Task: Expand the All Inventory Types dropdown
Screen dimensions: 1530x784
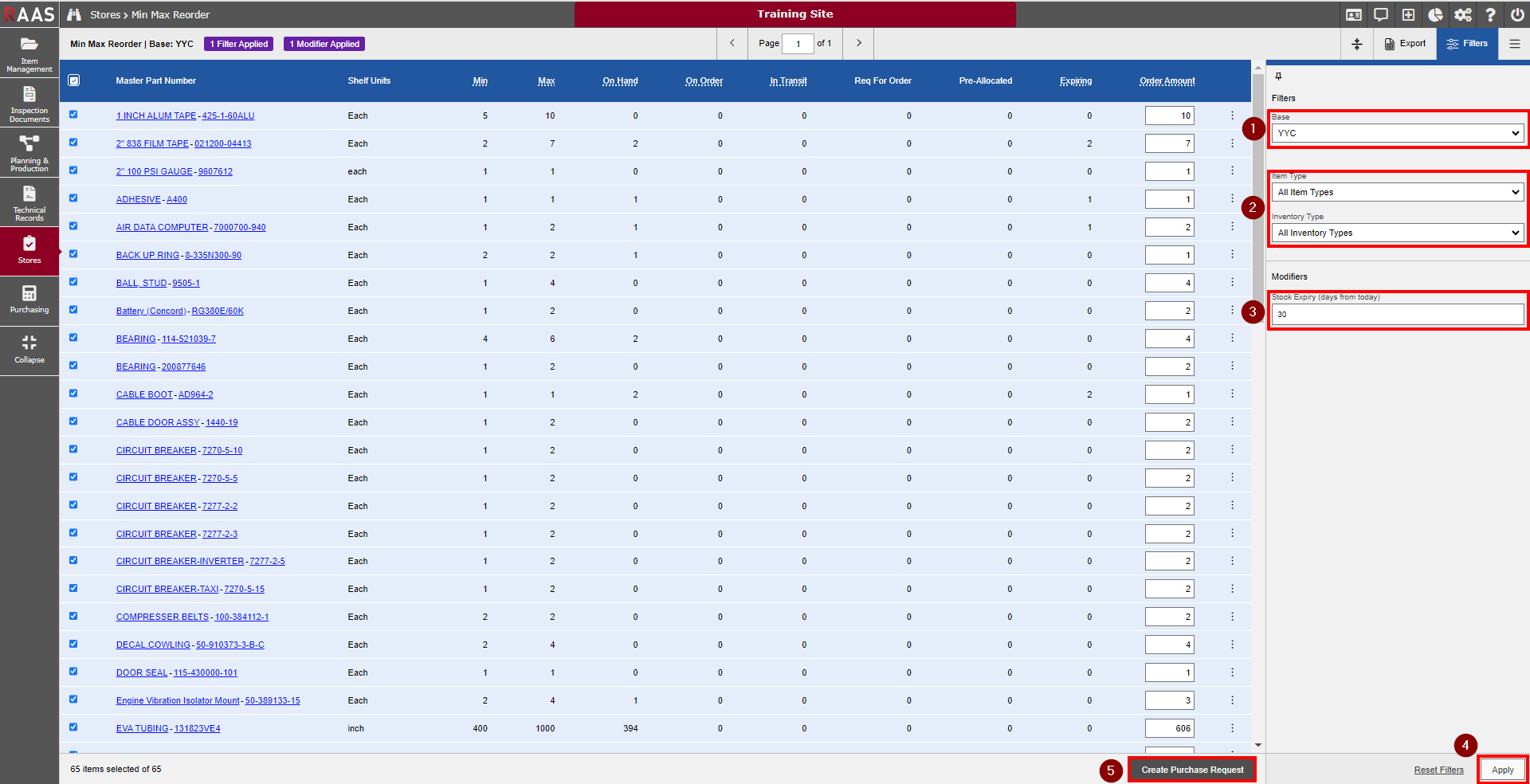Action: 1398,233
